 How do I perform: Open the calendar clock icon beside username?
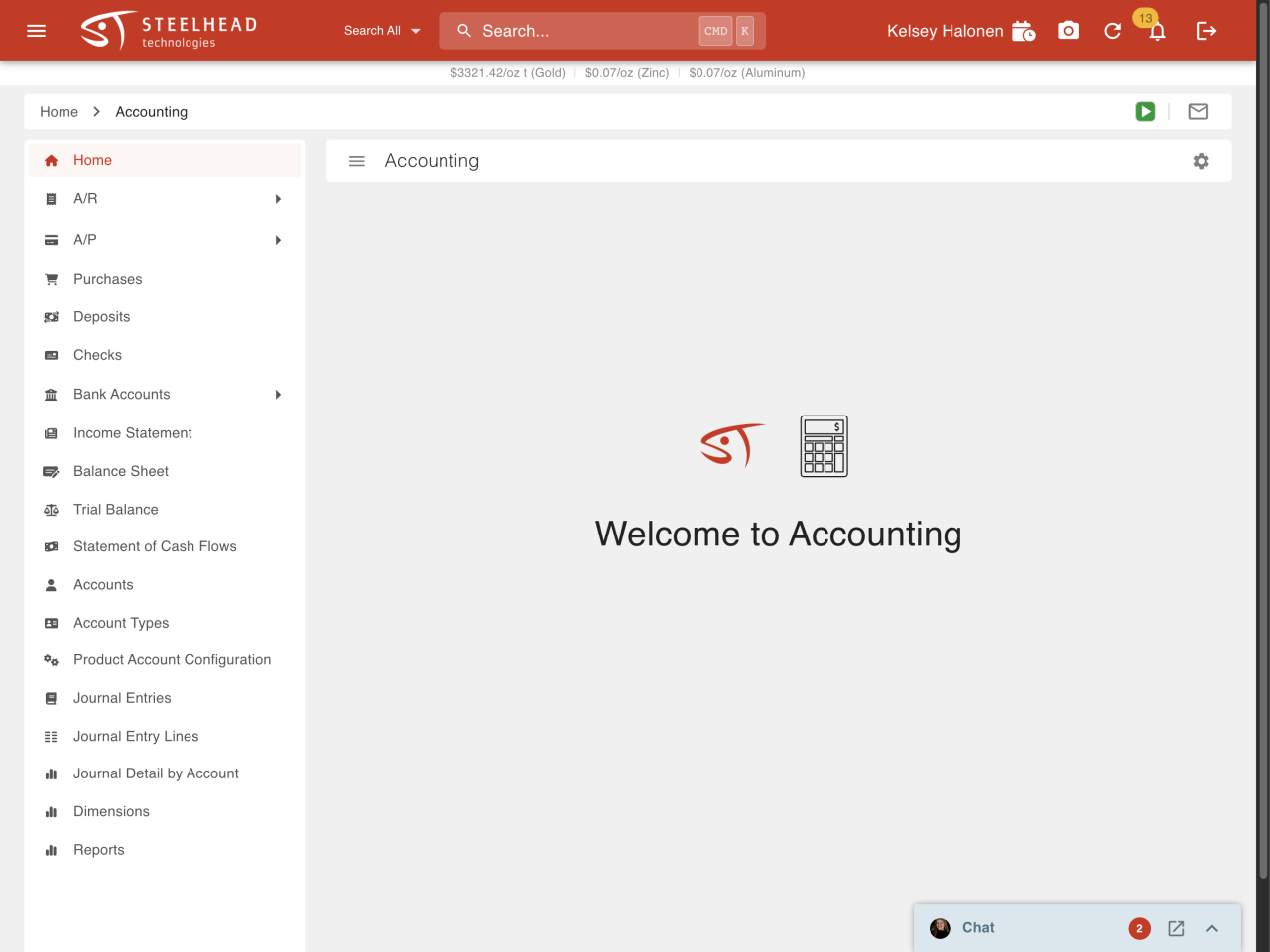click(1023, 31)
